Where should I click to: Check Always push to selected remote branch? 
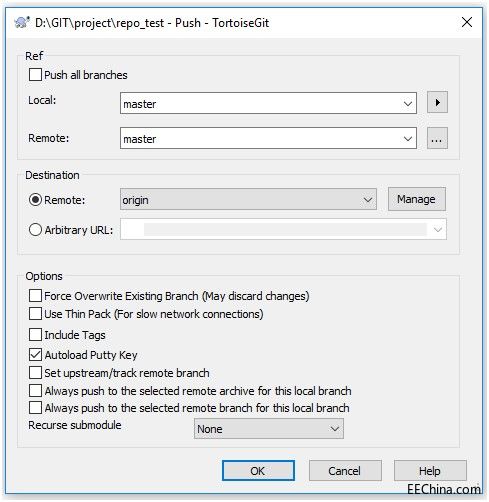point(35,408)
